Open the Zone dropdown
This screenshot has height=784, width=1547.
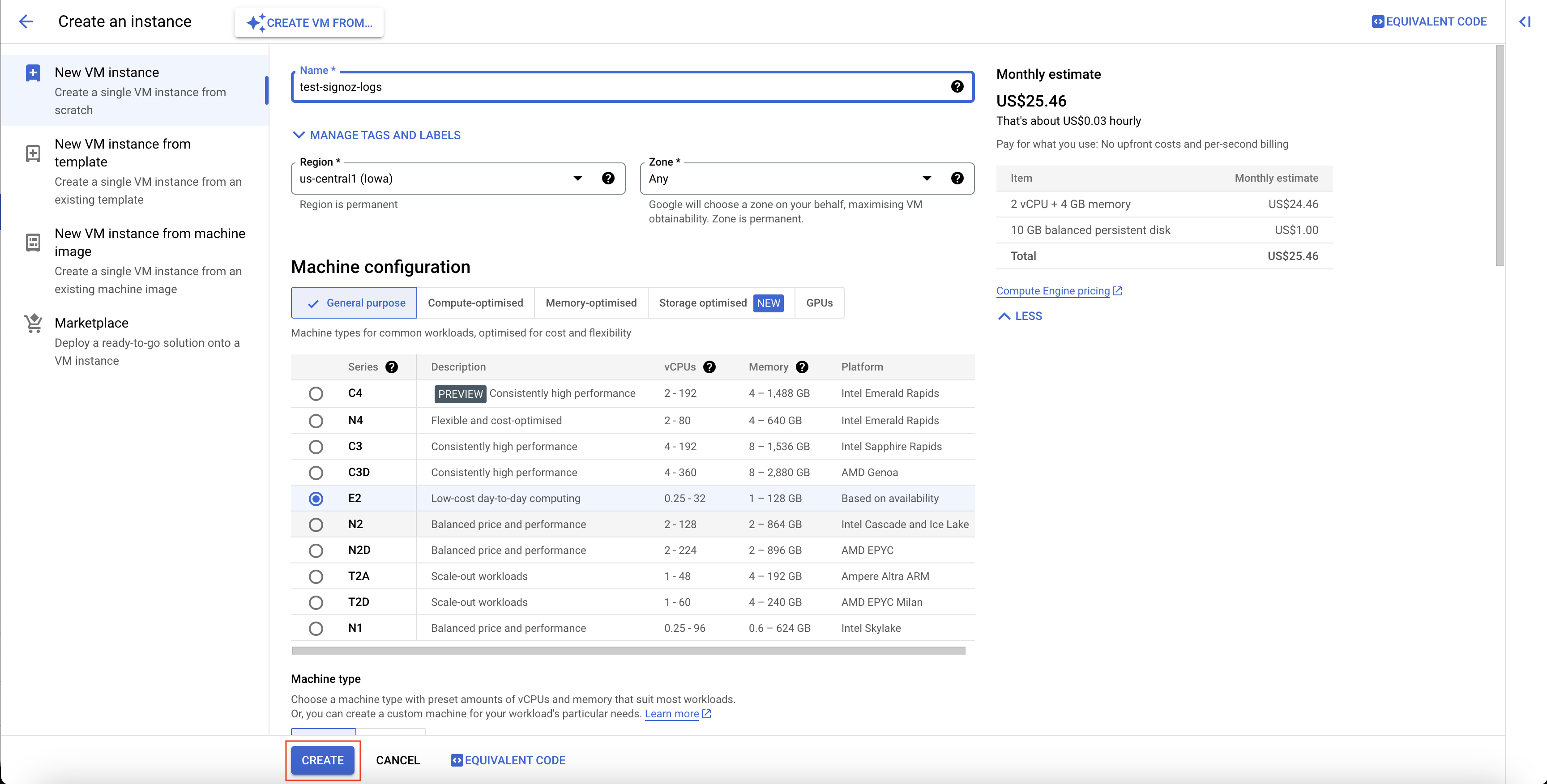(x=807, y=178)
